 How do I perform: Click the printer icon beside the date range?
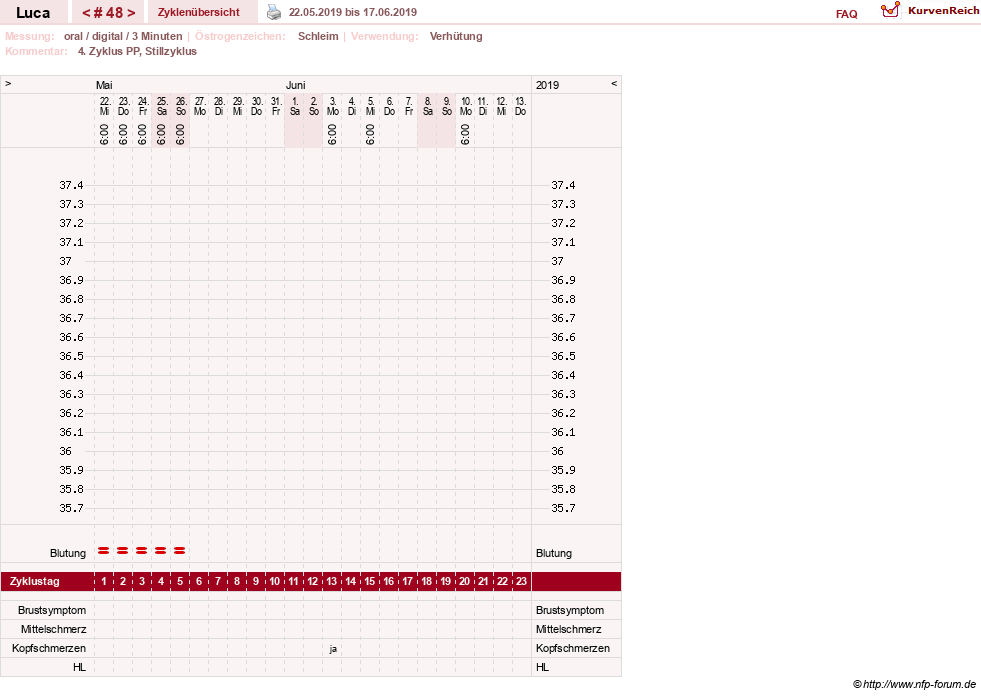pyautogui.click(x=274, y=12)
